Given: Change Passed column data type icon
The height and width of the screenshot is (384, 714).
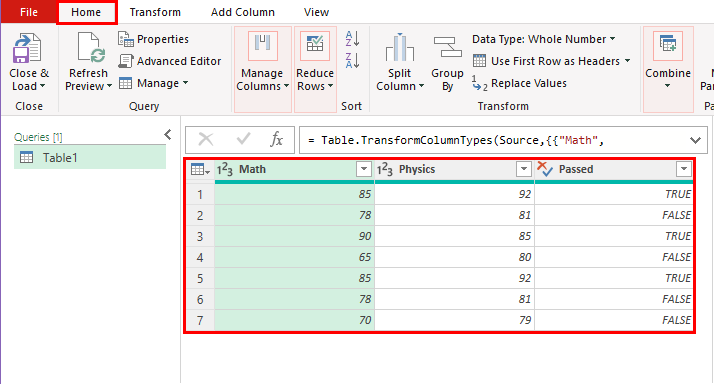Looking at the screenshot, I should (x=545, y=169).
